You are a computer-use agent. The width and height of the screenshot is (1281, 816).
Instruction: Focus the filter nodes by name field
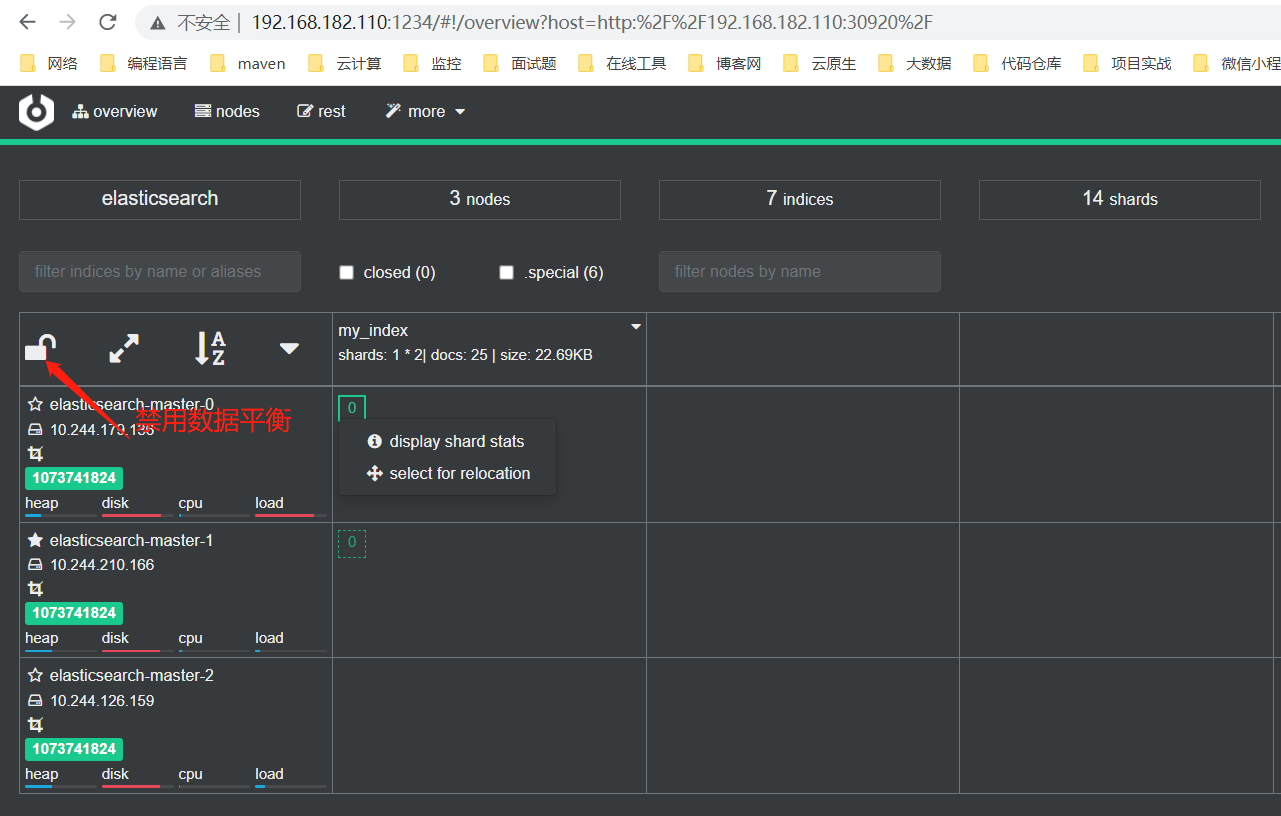point(800,271)
